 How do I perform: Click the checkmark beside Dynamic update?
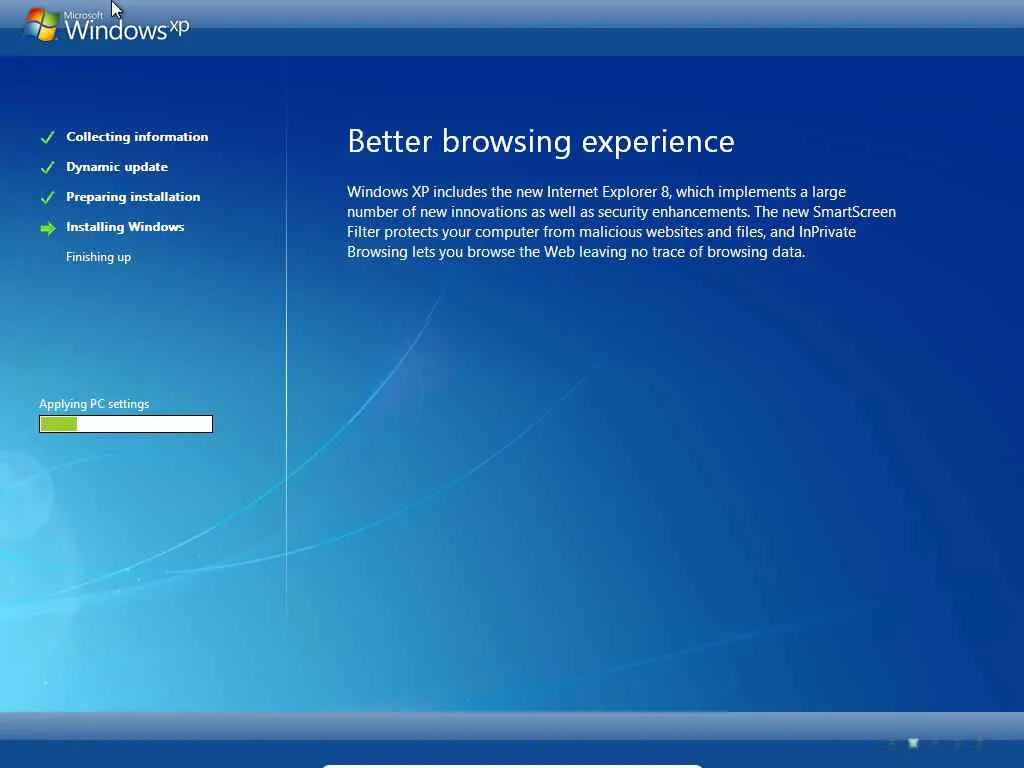(x=48, y=167)
